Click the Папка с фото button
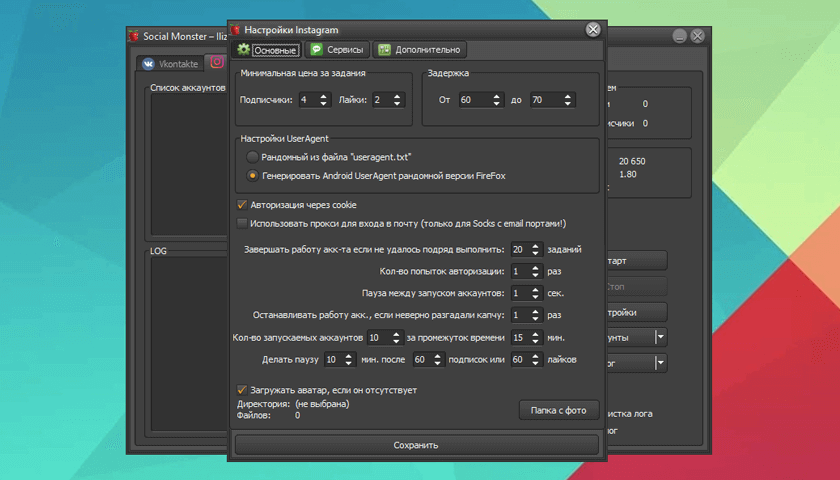Screen dimensions: 840x480 coord(559,410)
